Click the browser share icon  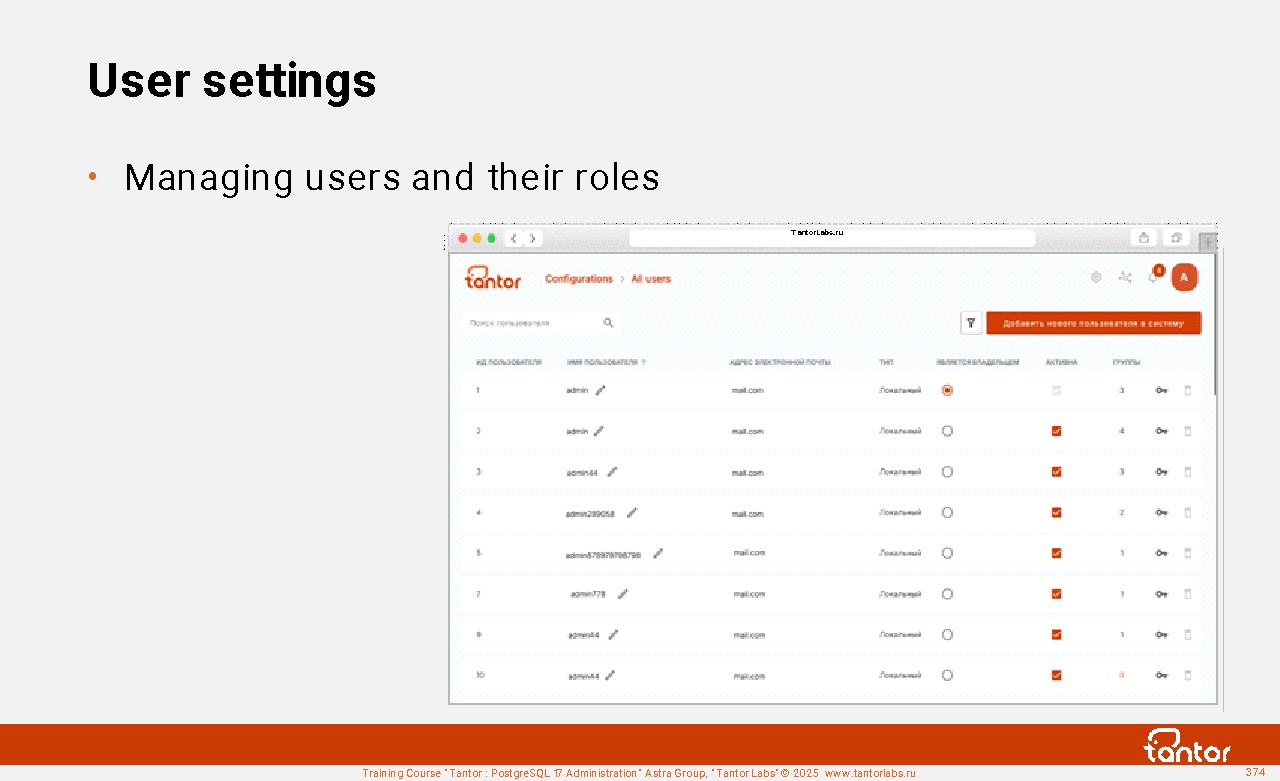(x=1144, y=238)
